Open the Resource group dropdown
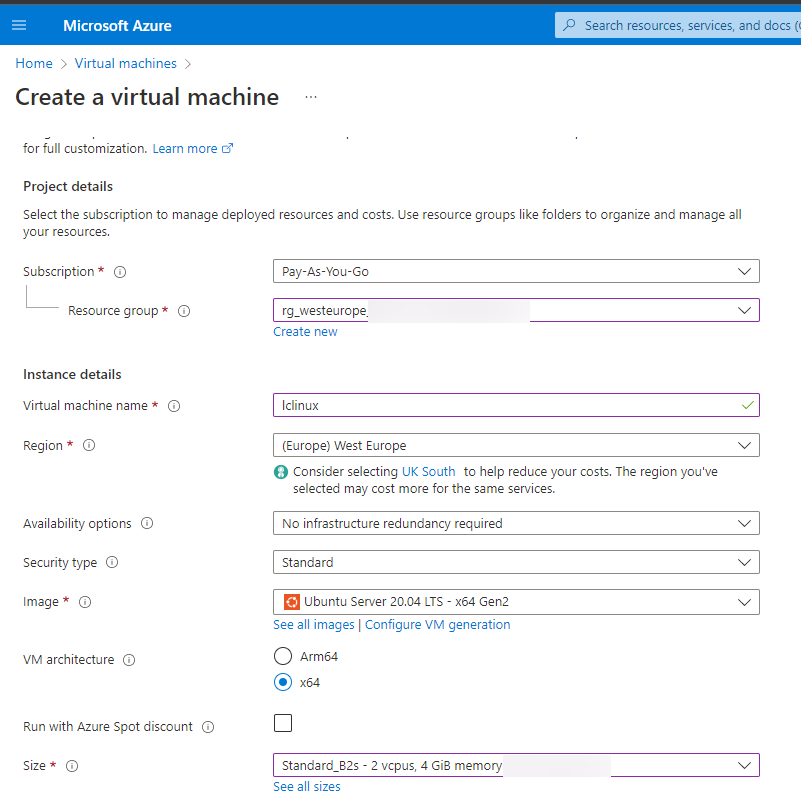 pos(516,310)
